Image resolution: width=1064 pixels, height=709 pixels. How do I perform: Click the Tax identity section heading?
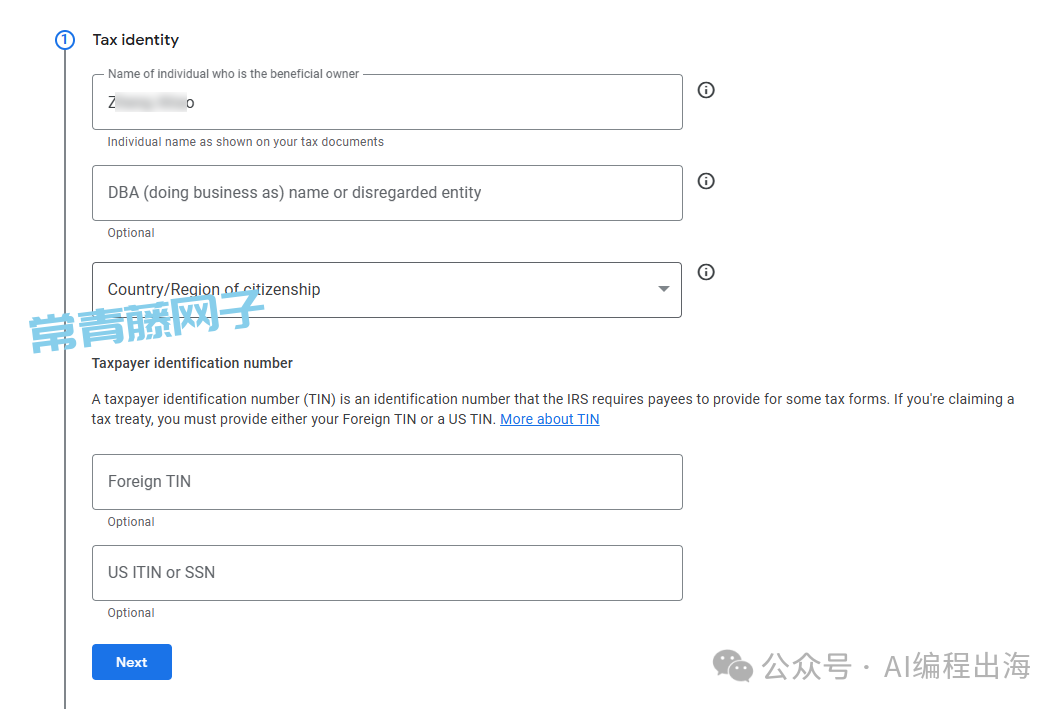click(x=136, y=40)
